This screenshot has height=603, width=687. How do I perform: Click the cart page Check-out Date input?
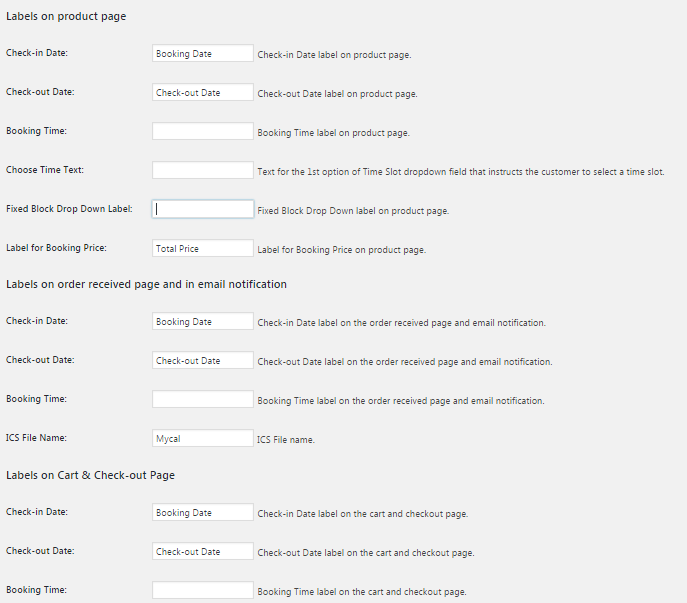tap(203, 551)
